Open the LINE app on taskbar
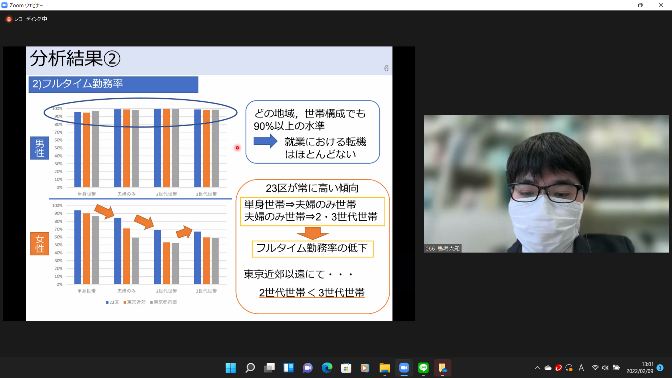The width and height of the screenshot is (672, 378). tap(423, 368)
